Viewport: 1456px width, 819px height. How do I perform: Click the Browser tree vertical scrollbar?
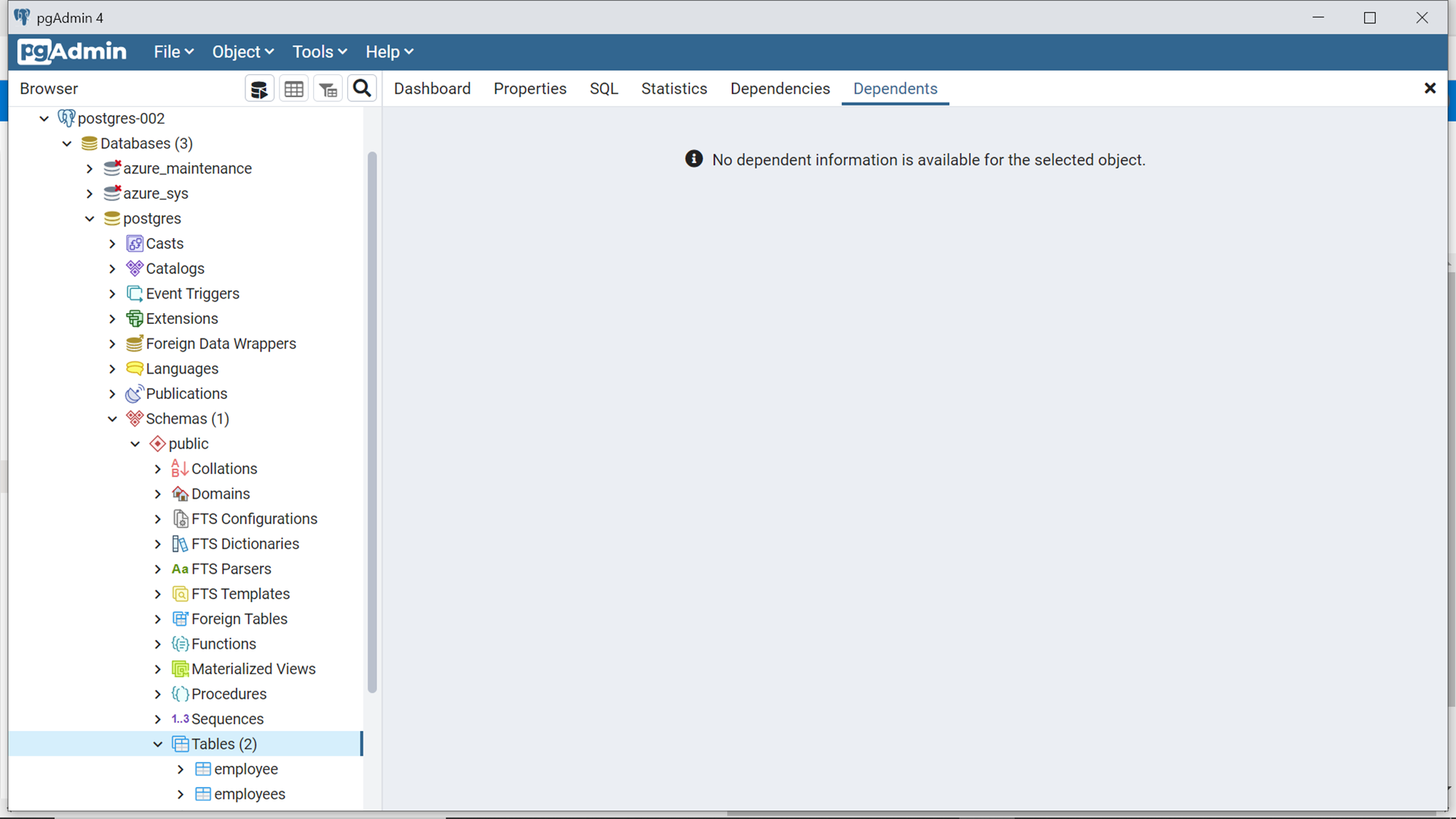(x=372, y=422)
